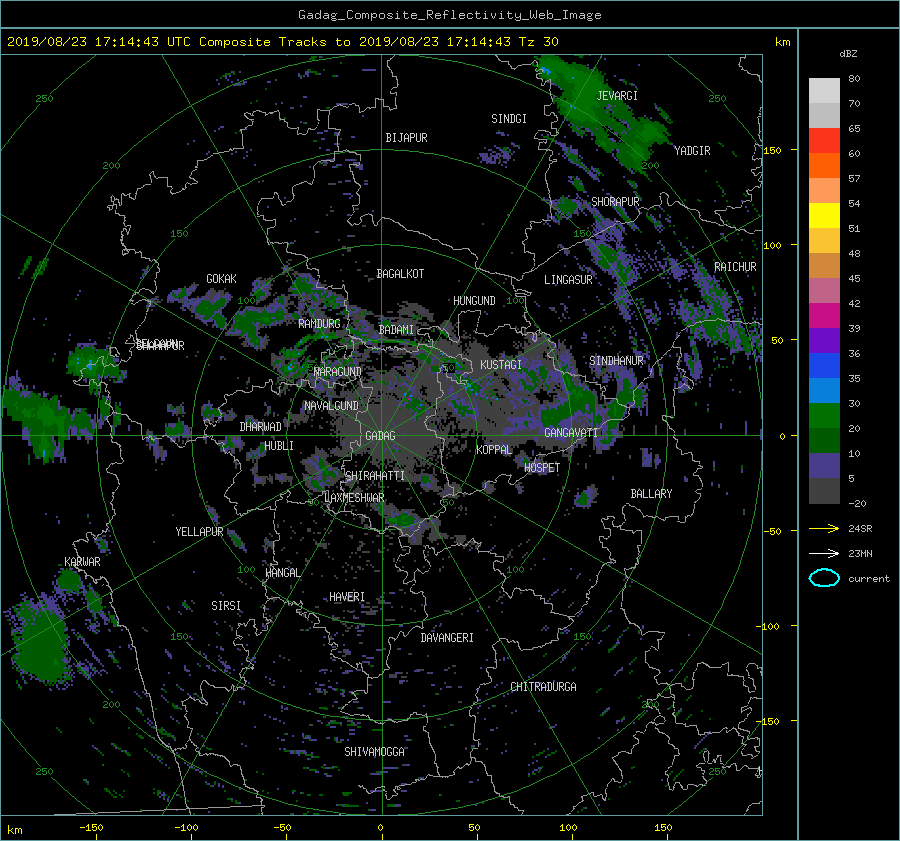Click the HAVERI city label
The width and height of the screenshot is (900, 841).
(x=347, y=597)
